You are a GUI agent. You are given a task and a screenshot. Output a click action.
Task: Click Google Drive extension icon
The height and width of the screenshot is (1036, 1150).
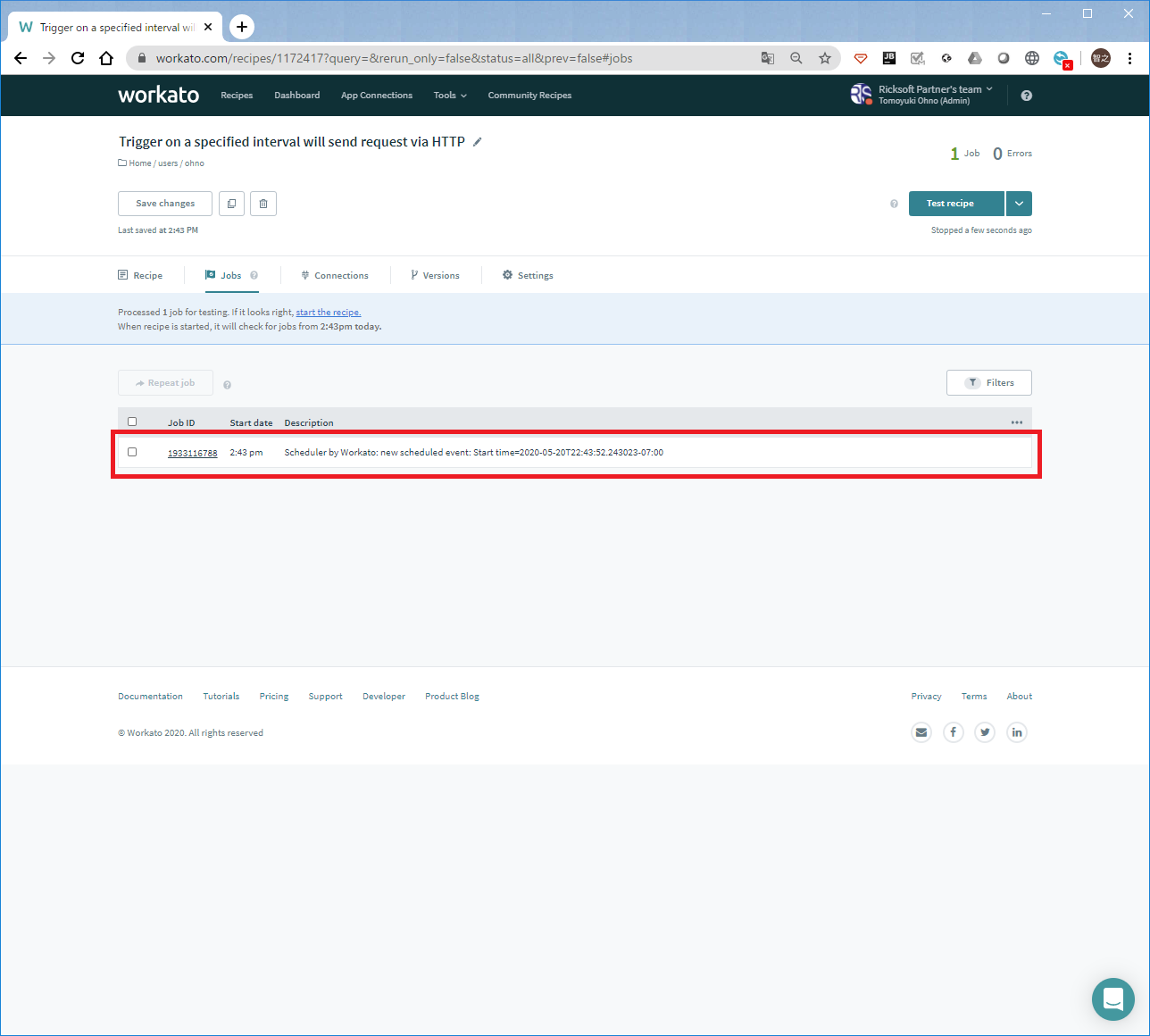click(975, 58)
